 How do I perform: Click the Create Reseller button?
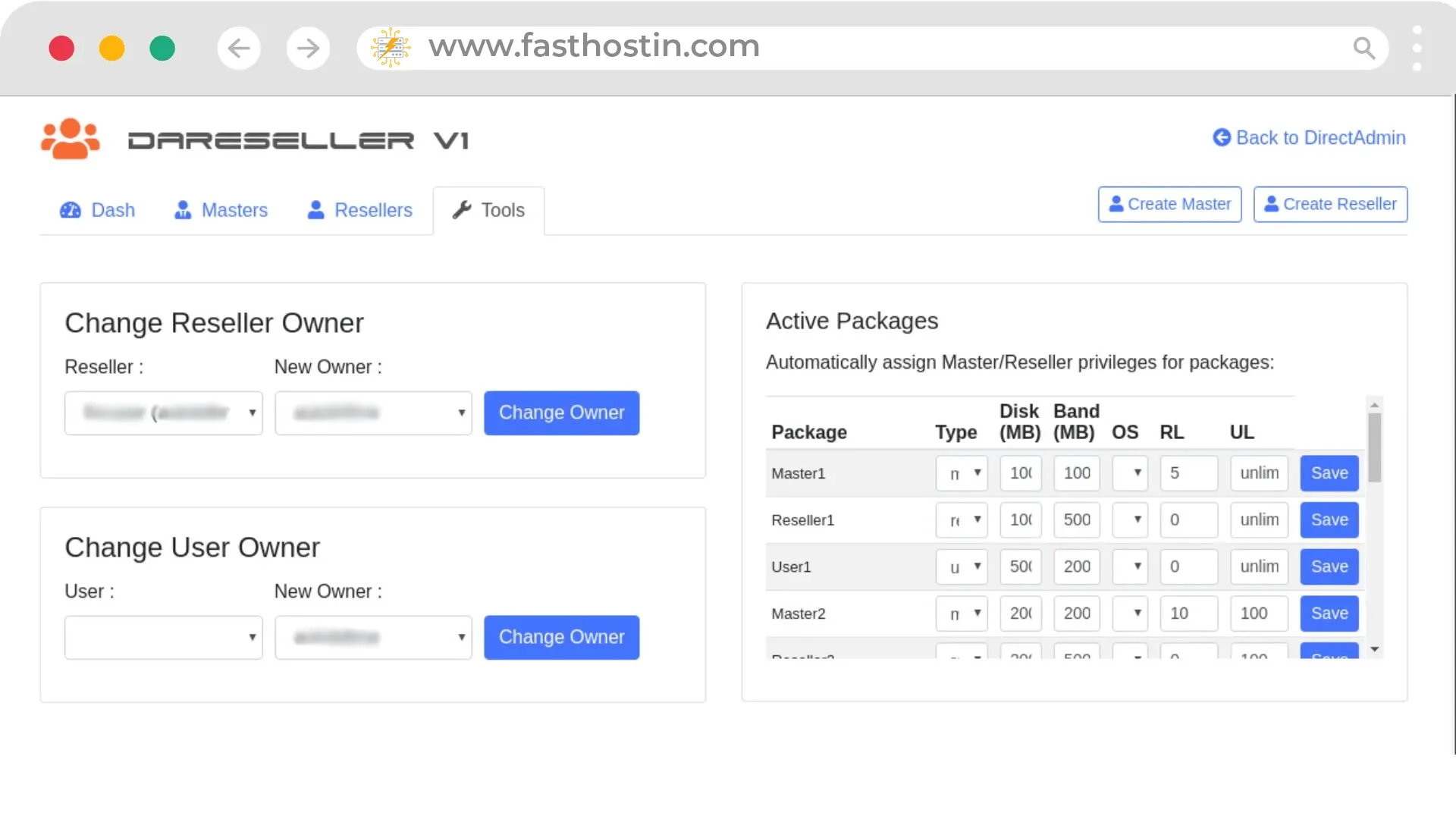[1330, 204]
